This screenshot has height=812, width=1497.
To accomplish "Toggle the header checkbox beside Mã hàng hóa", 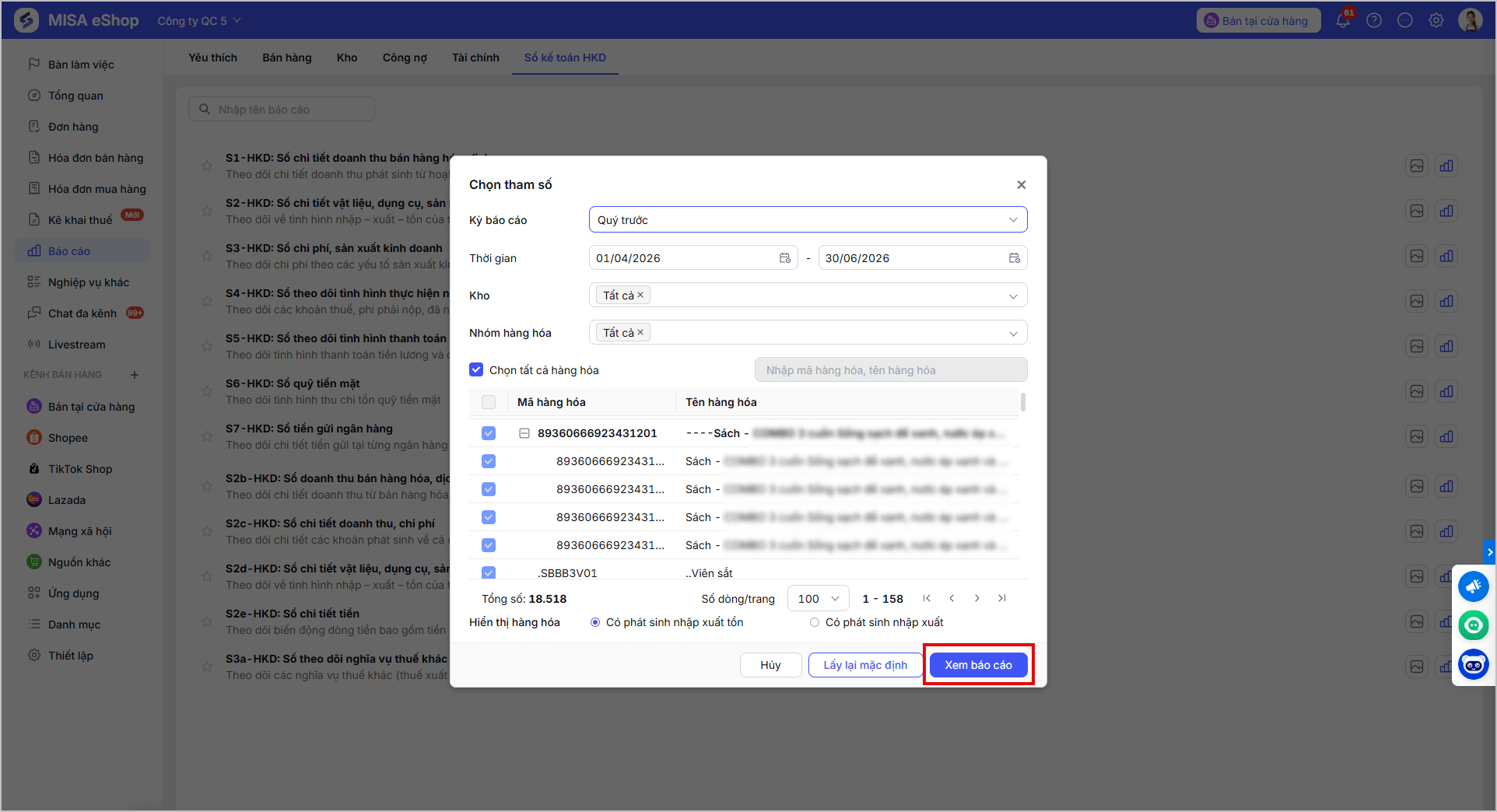I will pyautogui.click(x=489, y=402).
